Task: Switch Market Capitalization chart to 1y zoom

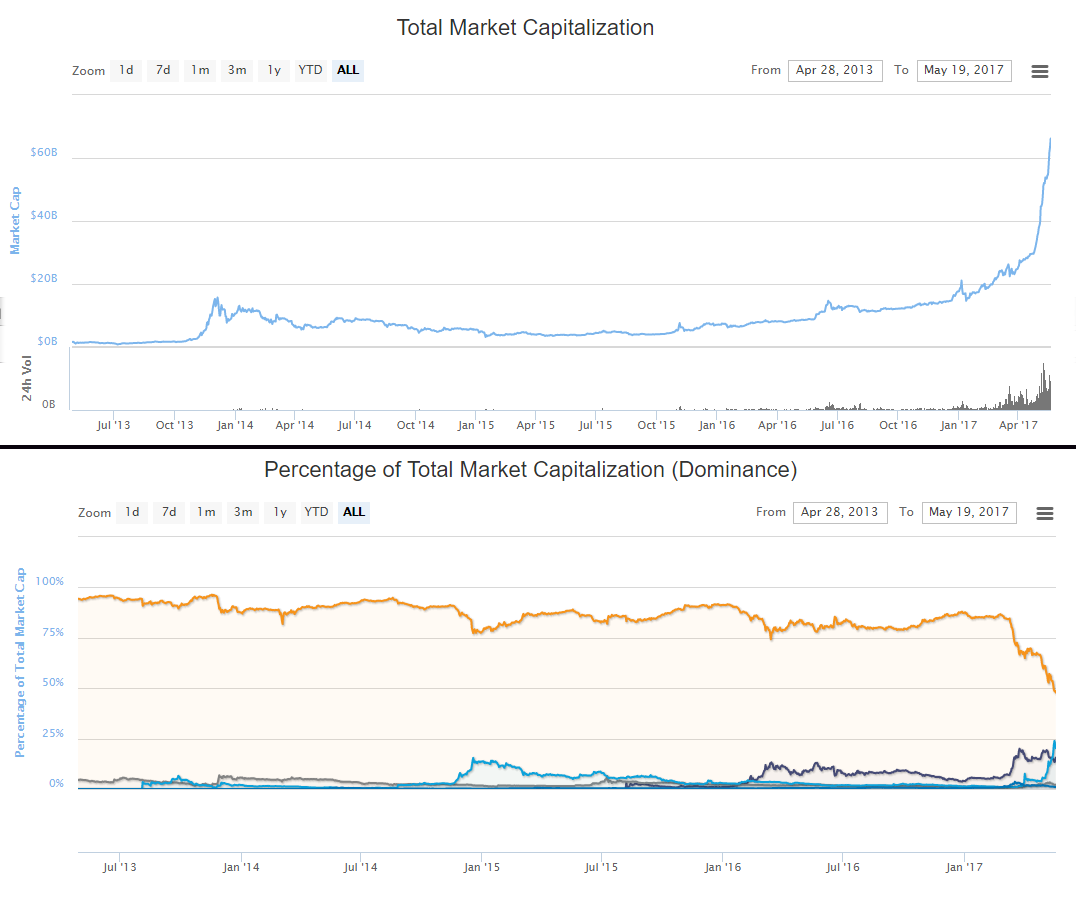Action: [274, 70]
